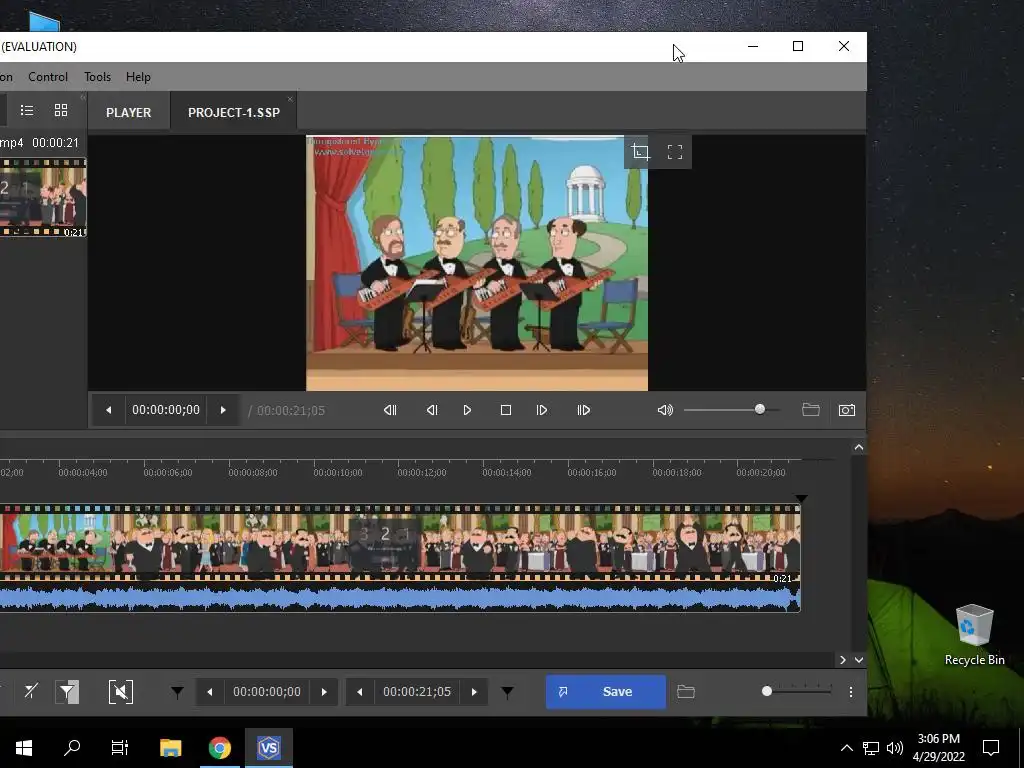
Task: Click the video filmstrip on timeline
Action: pos(400,542)
